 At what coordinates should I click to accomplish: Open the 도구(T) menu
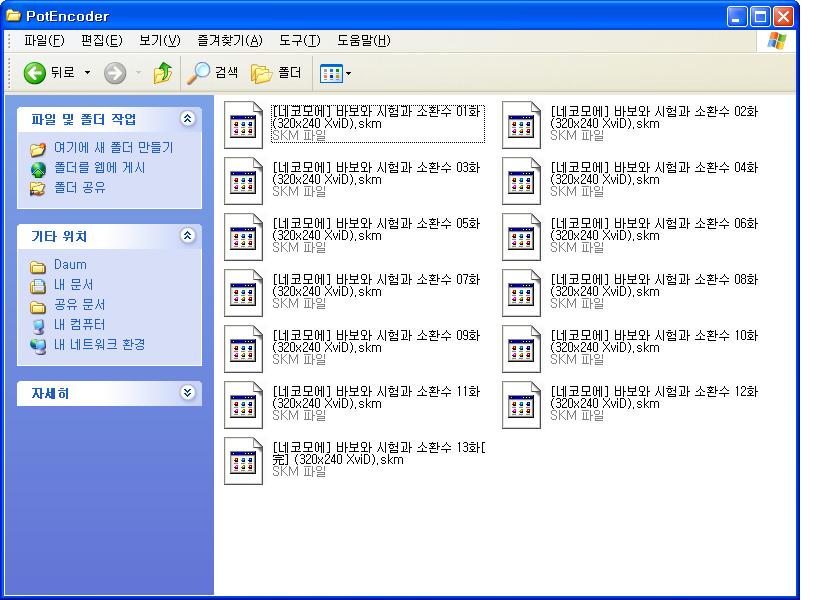click(x=299, y=40)
